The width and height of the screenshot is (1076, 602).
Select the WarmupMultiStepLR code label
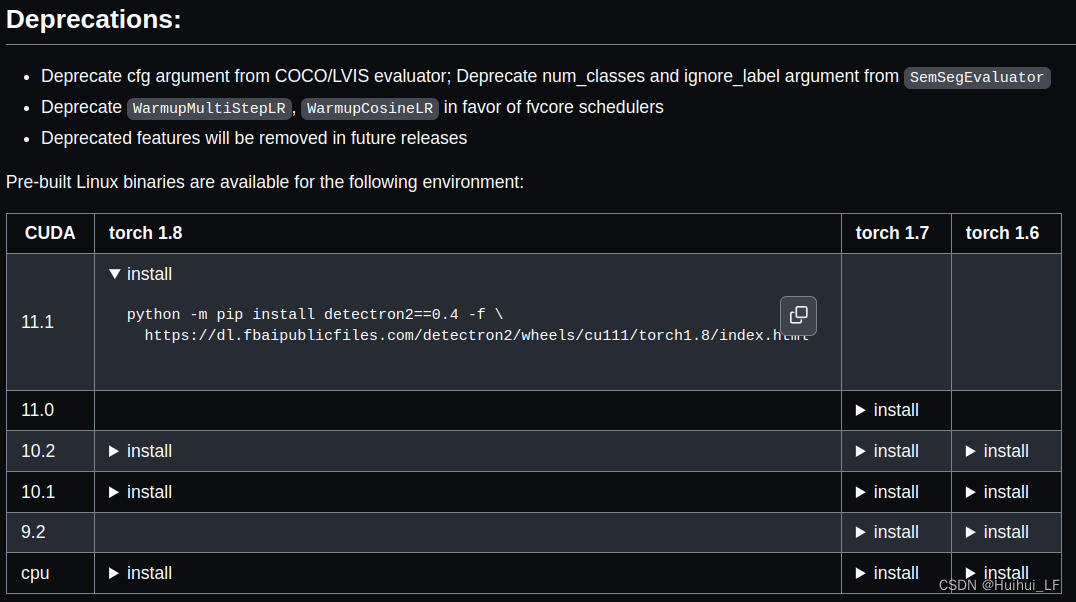coord(209,108)
